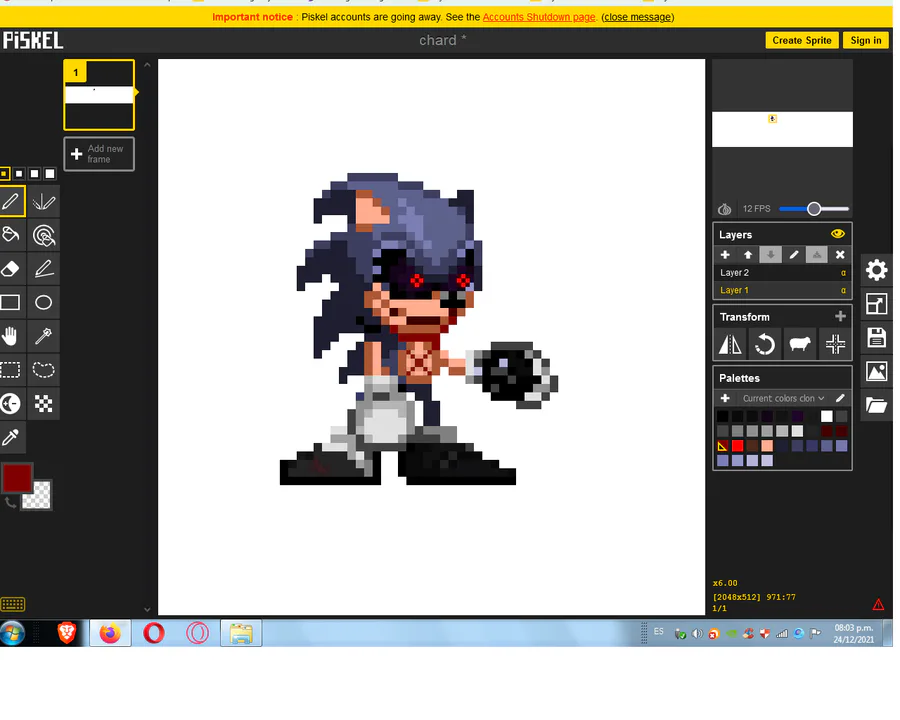Select the Rectangle tool
The height and width of the screenshot is (720, 900).
11,302
